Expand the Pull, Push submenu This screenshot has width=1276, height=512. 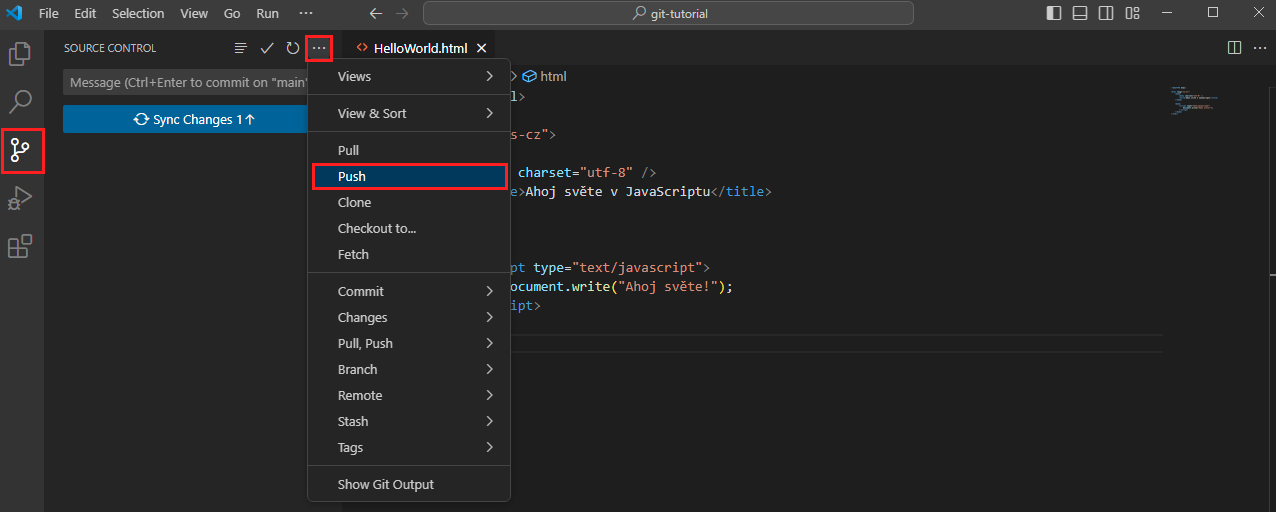[x=409, y=343]
